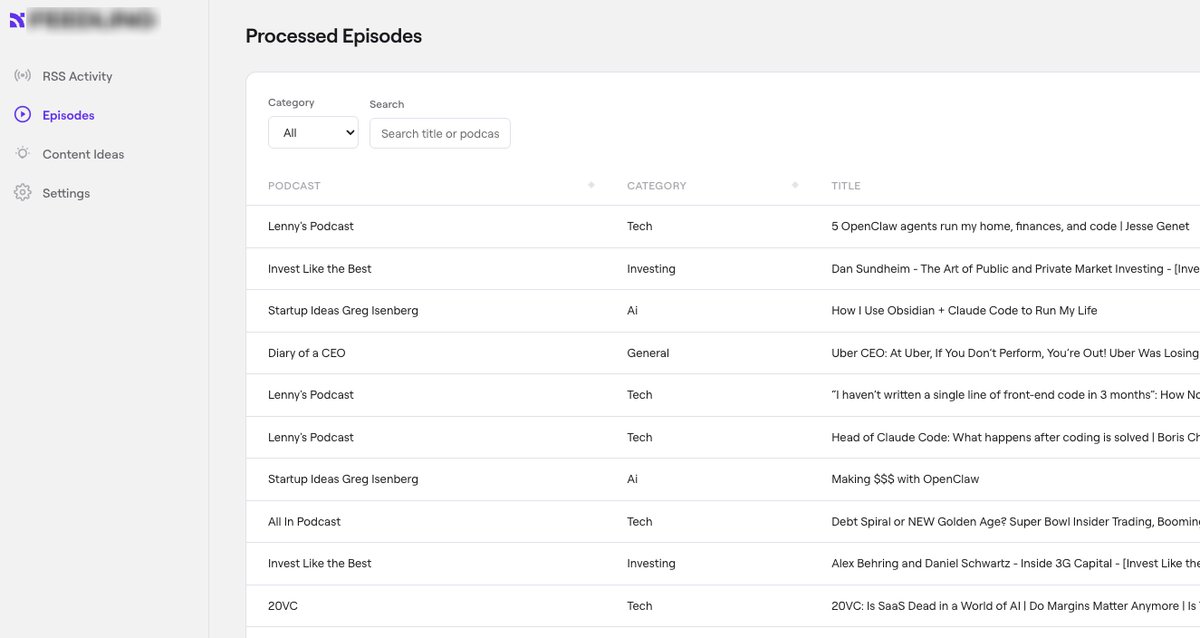The image size is (1200, 638).
Task: Click 'All In Podcast' podcast cell
Action: [304, 521]
